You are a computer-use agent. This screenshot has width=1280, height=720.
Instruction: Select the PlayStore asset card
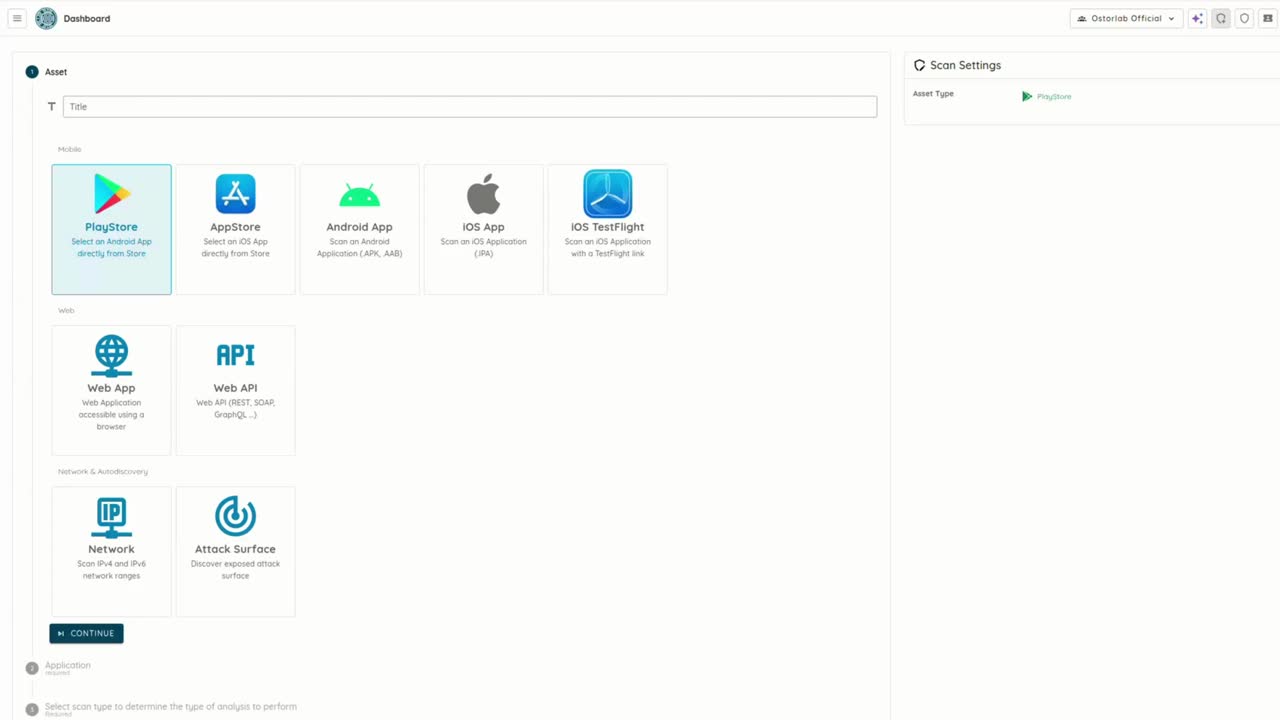click(111, 229)
